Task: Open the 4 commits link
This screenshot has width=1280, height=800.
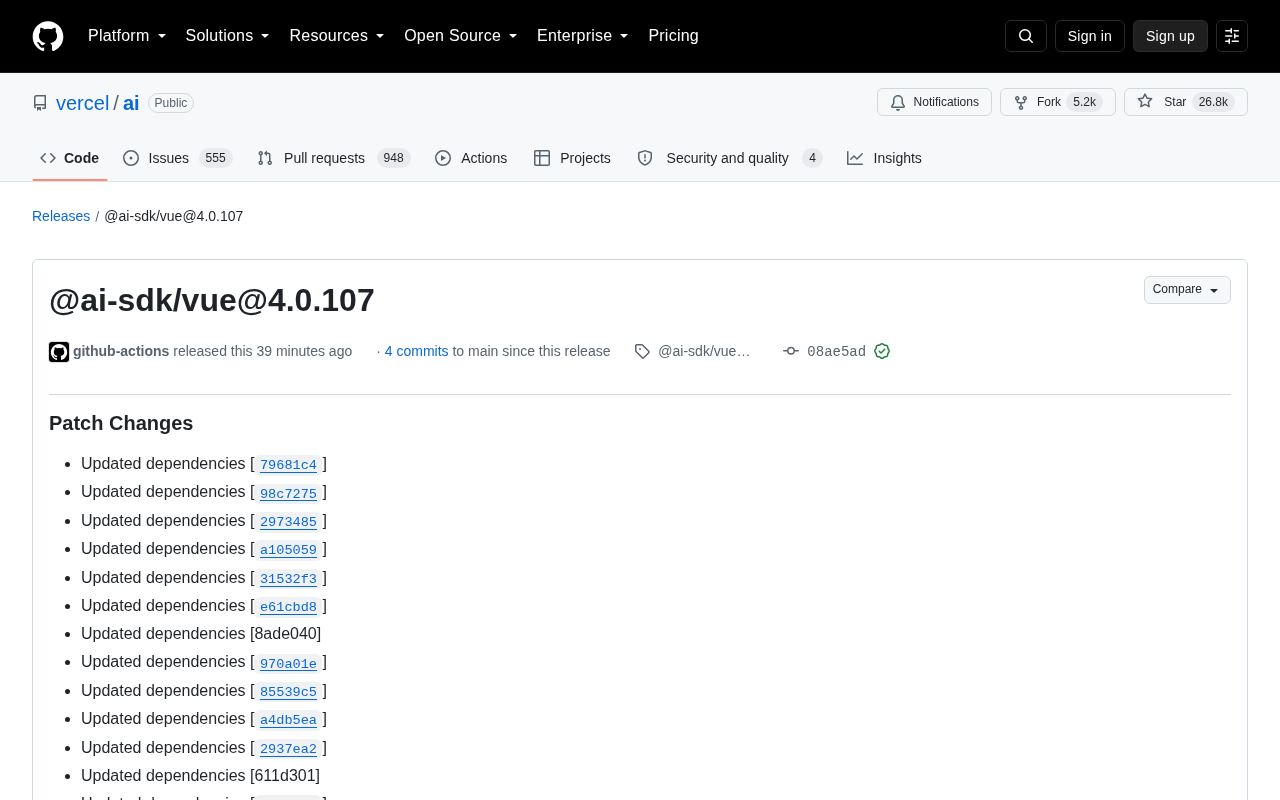Action: pyautogui.click(x=416, y=351)
